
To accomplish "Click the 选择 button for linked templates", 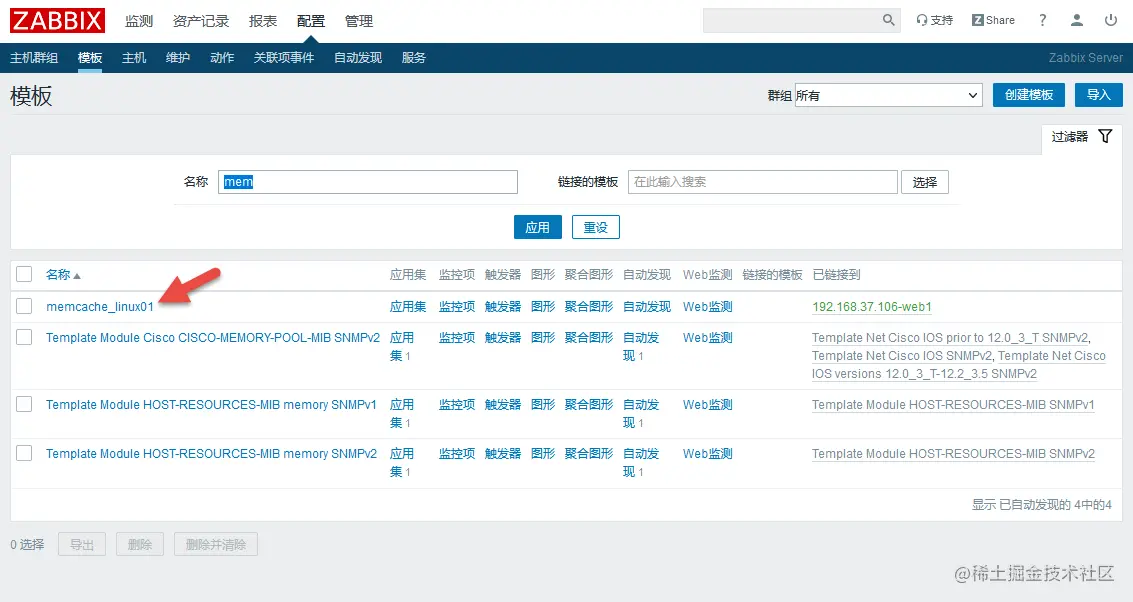I will (925, 182).
